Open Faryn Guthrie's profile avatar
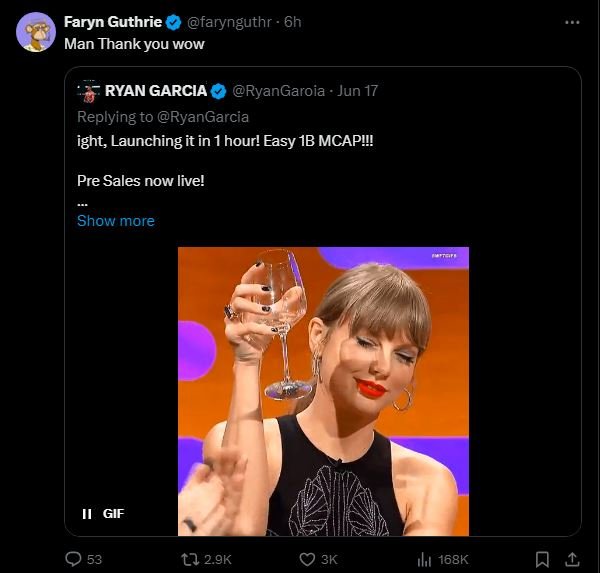 (36, 32)
